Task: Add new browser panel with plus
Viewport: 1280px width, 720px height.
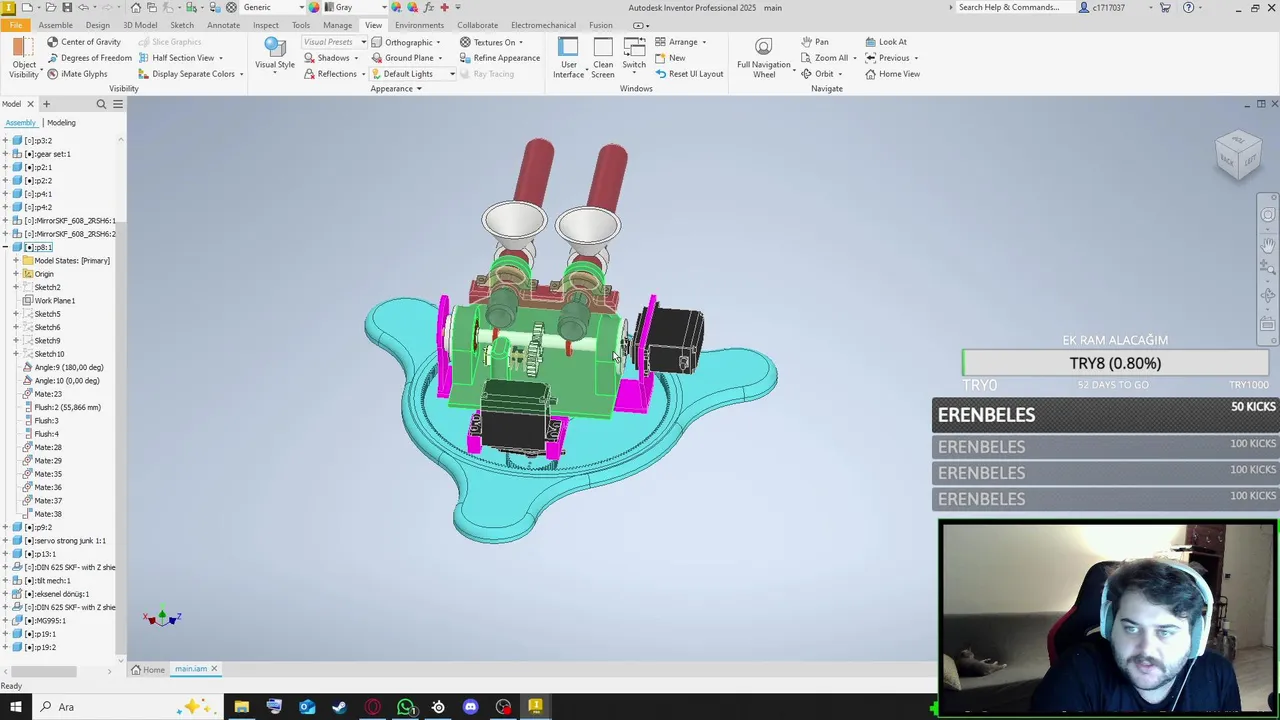Action: click(x=46, y=104)
